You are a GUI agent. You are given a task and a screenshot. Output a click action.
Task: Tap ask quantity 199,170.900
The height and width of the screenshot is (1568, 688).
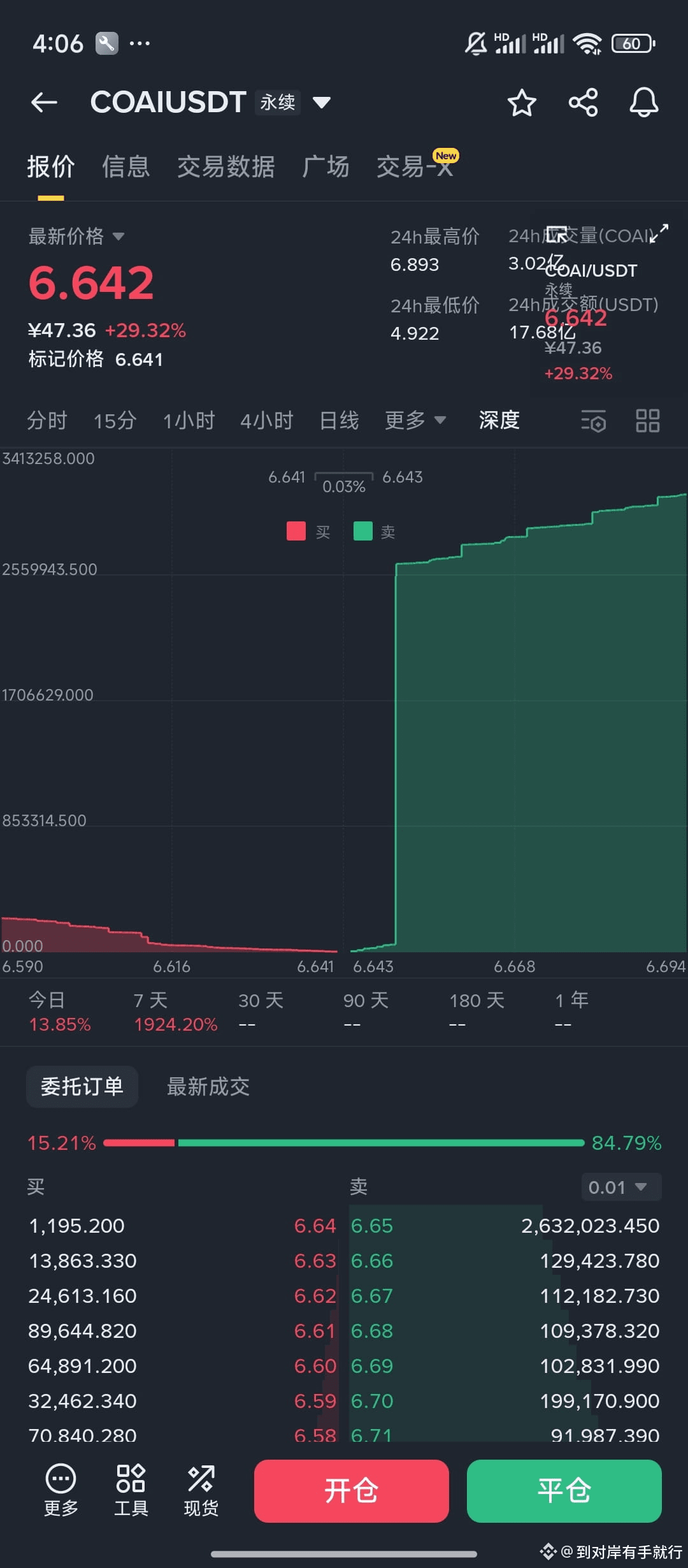coord(599,1401)
